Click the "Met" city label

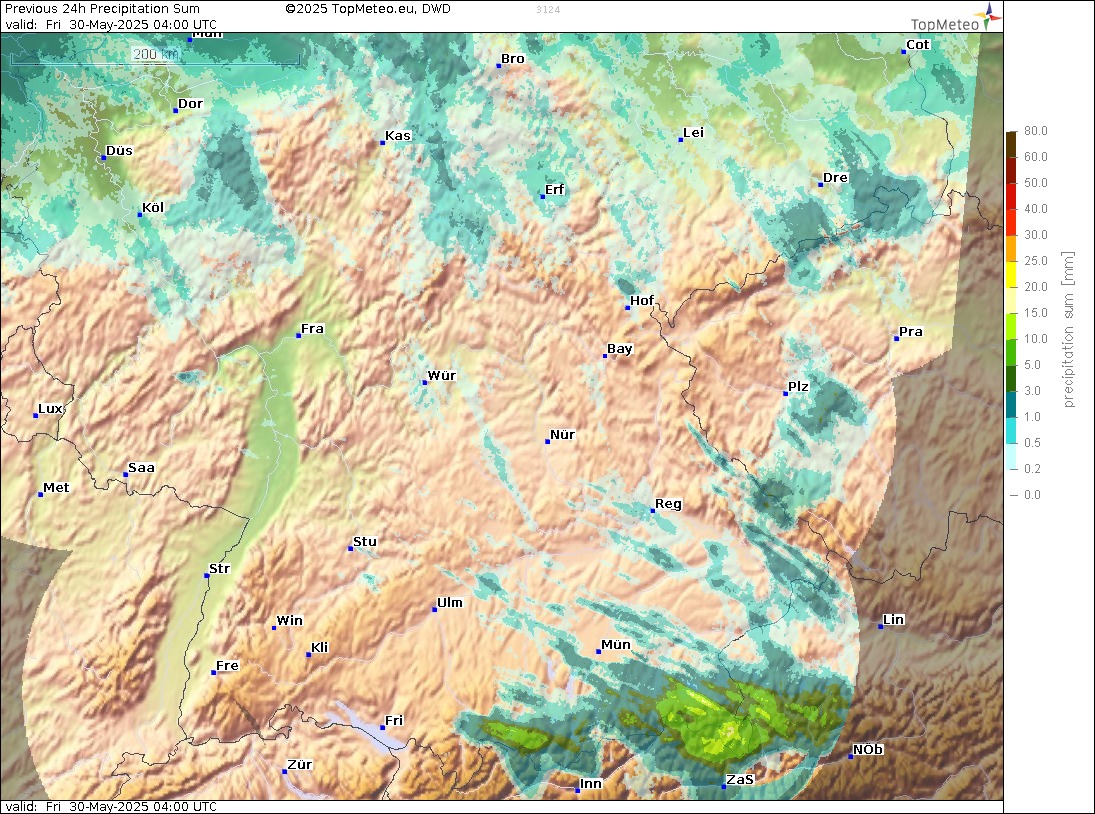click(x=56, y=488)
